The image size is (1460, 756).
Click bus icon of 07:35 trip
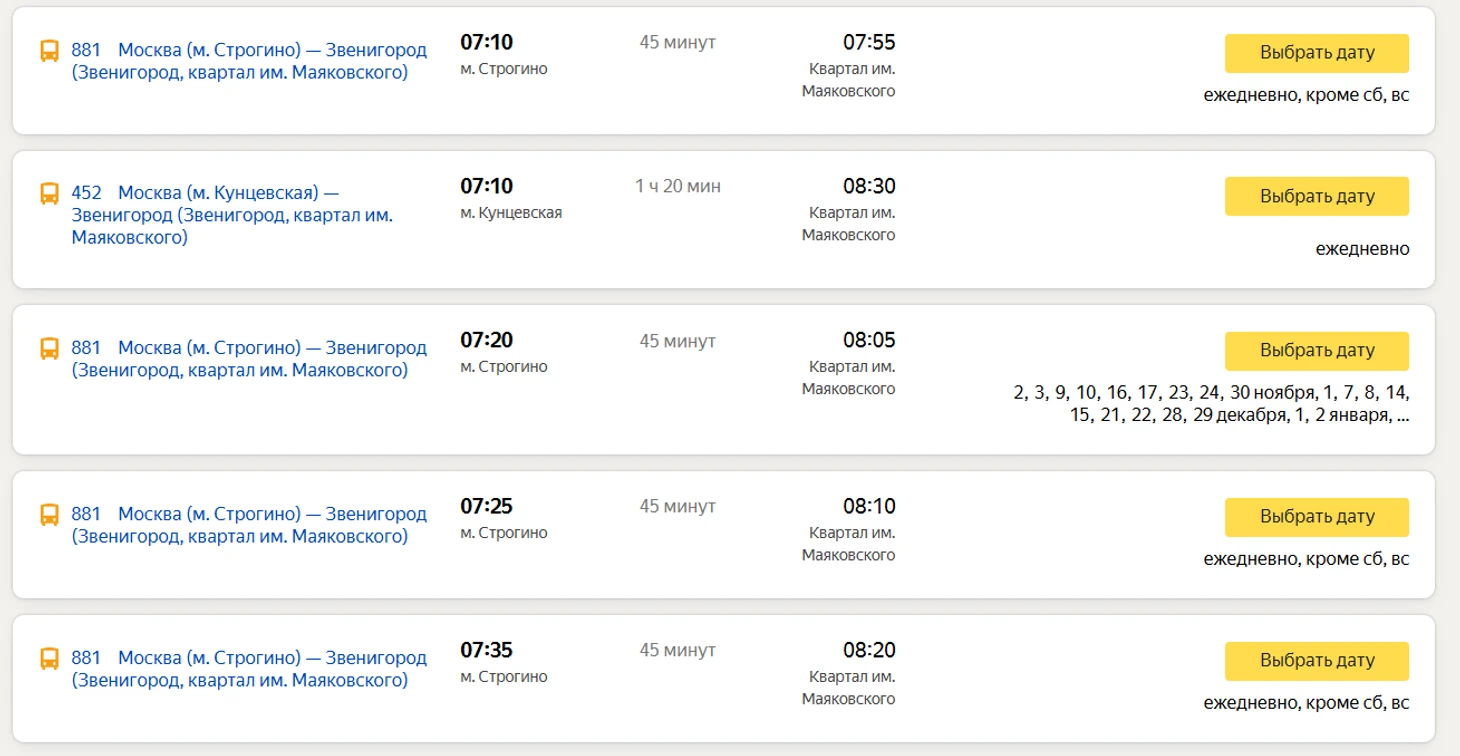click(49, 659)
